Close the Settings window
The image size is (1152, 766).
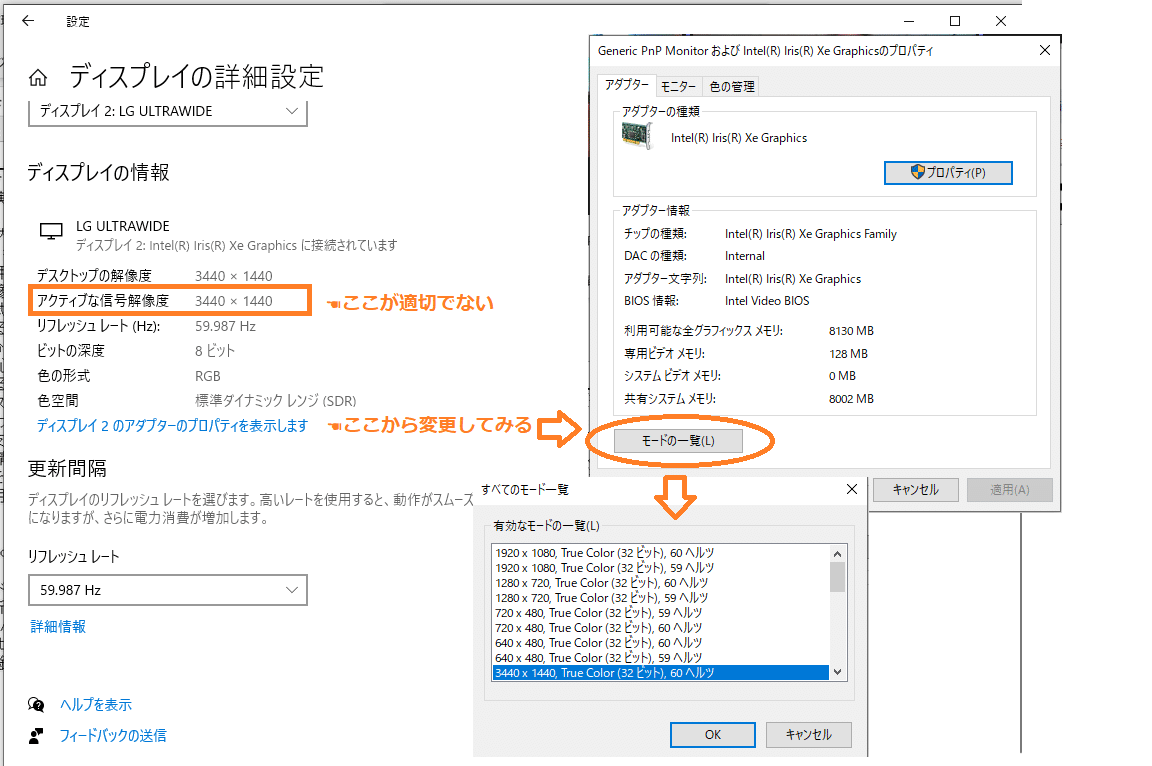tap(1001, 21)
